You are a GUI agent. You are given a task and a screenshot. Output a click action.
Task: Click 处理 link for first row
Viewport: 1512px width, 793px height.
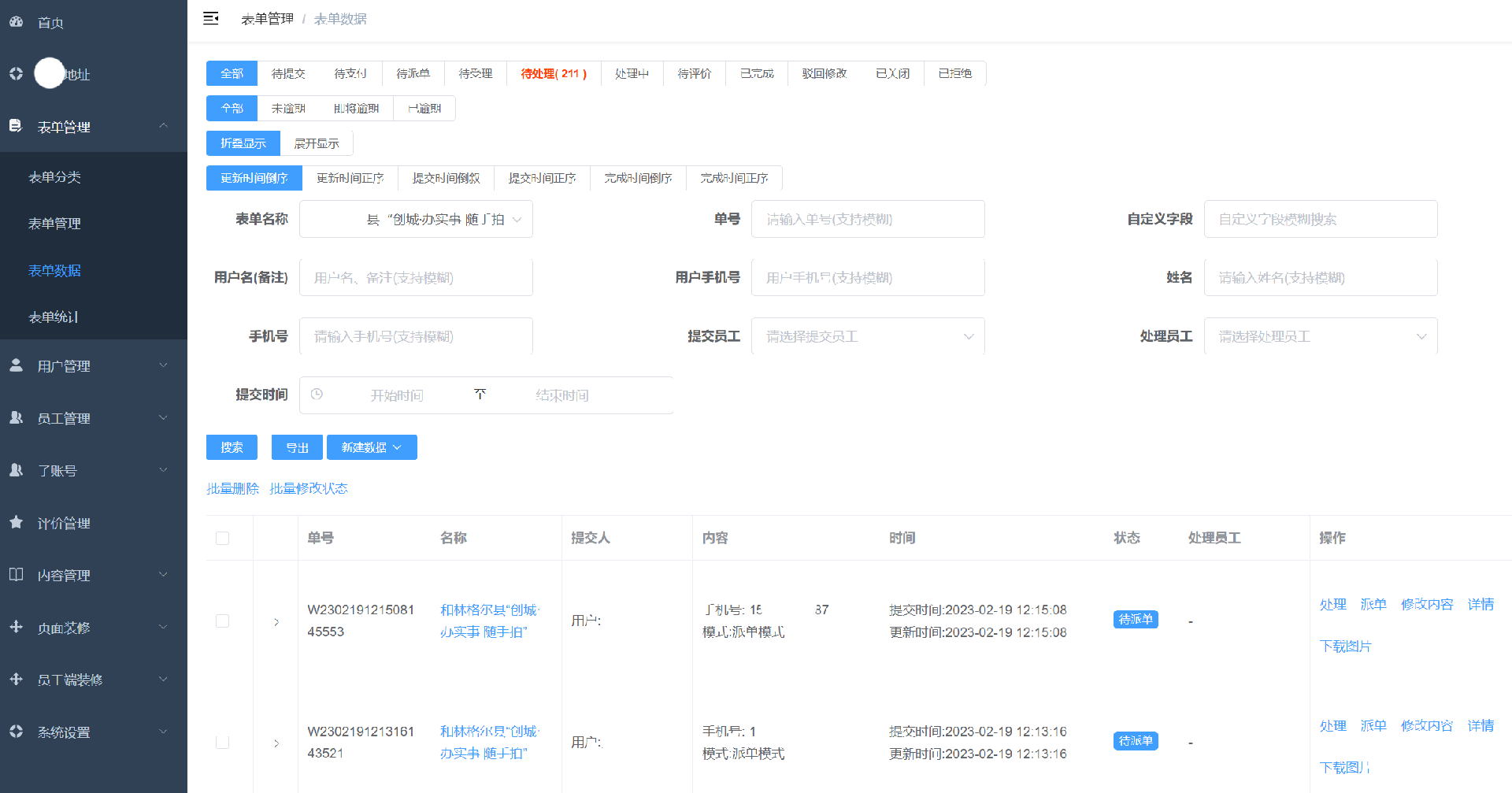1333,604
